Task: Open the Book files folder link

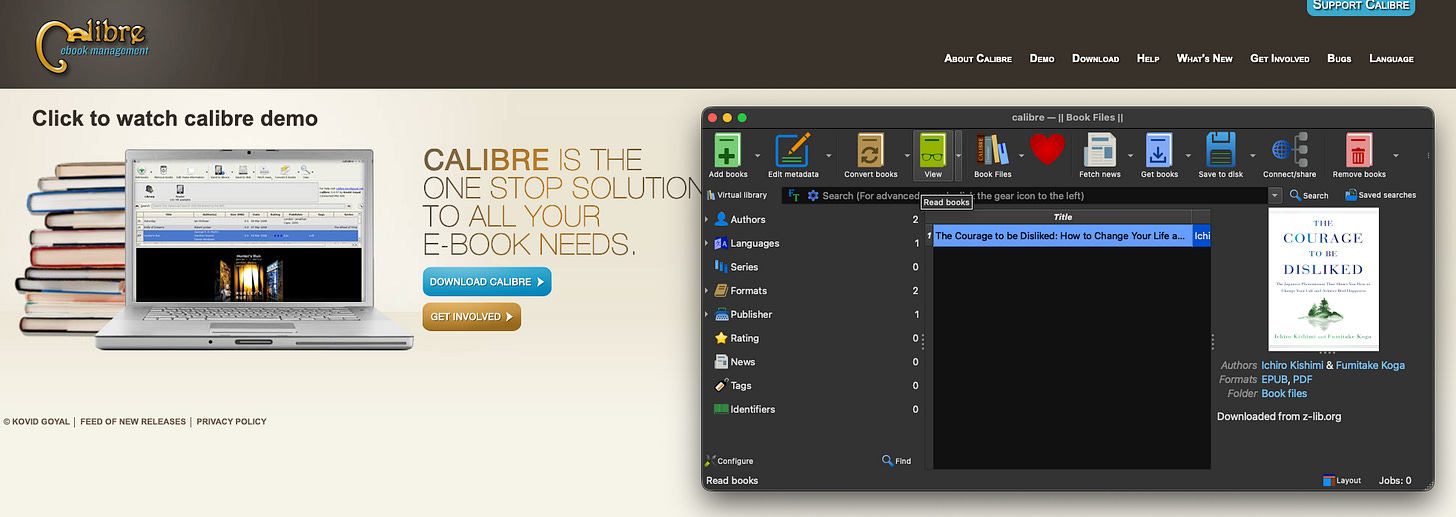Action: (x=1284, y=393)
